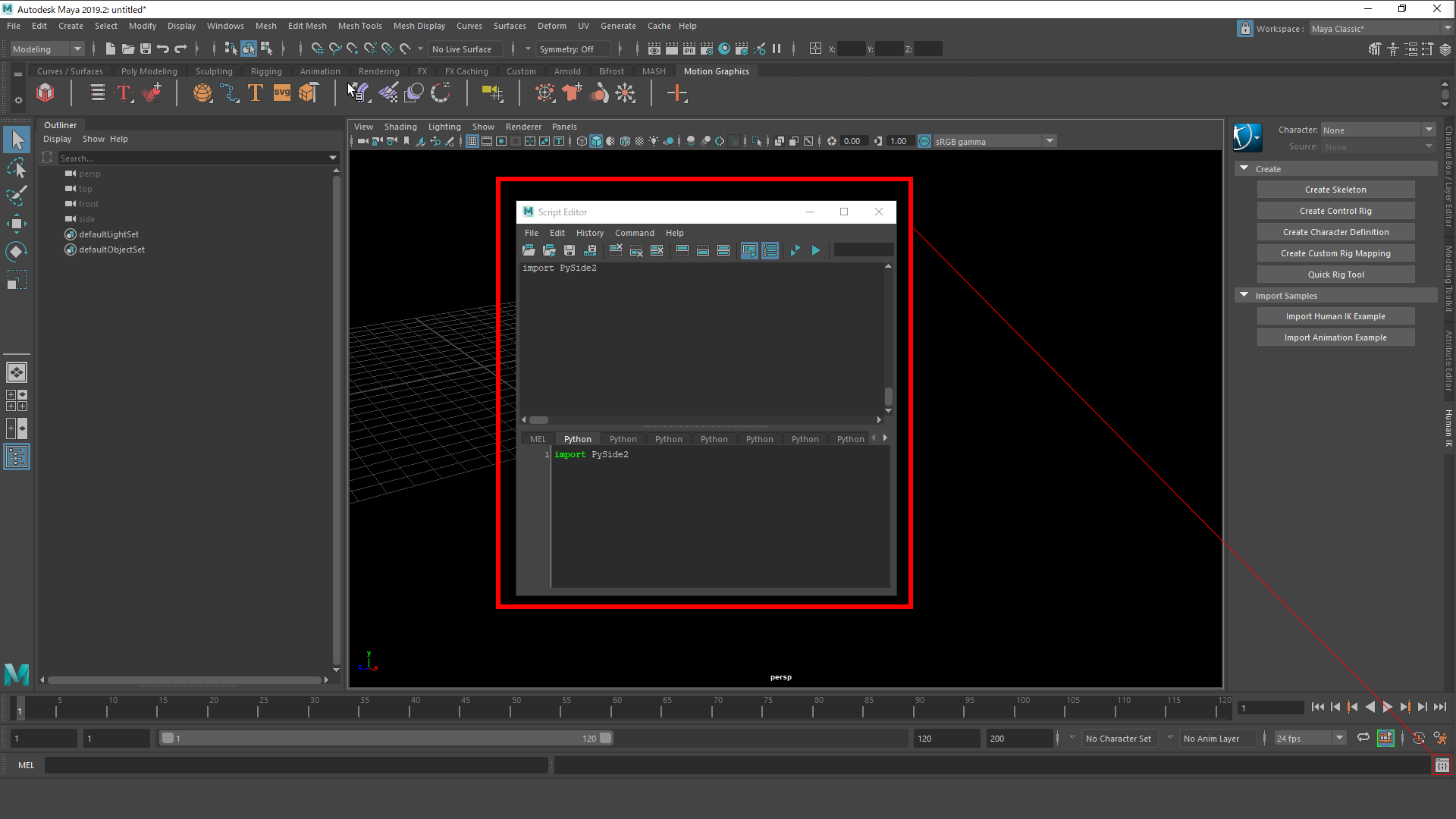1456x819 pixels.
Task: Toggle the viewport grid display icon
Action: [x=472, y=141]
